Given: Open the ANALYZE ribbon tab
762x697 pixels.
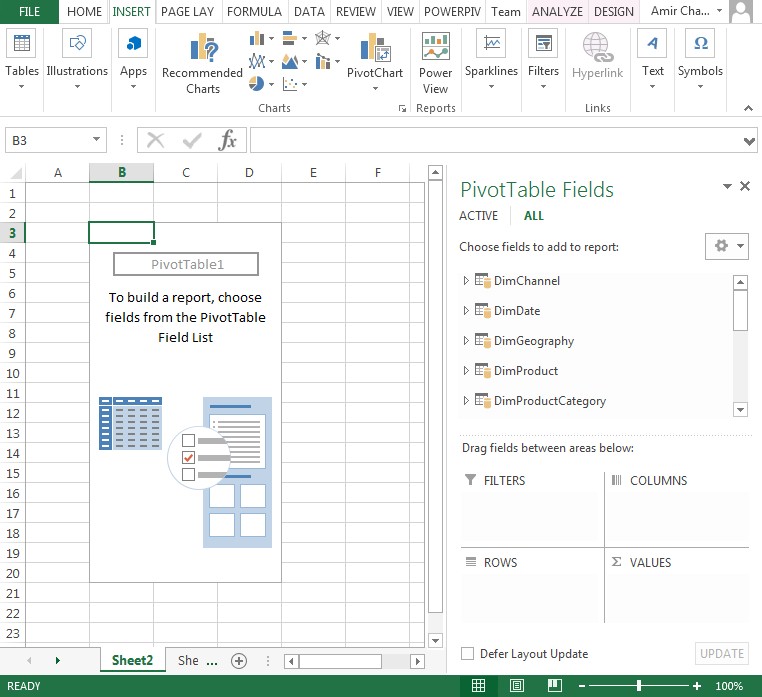Looking at the screenshot, I should [x=558, y=12].
